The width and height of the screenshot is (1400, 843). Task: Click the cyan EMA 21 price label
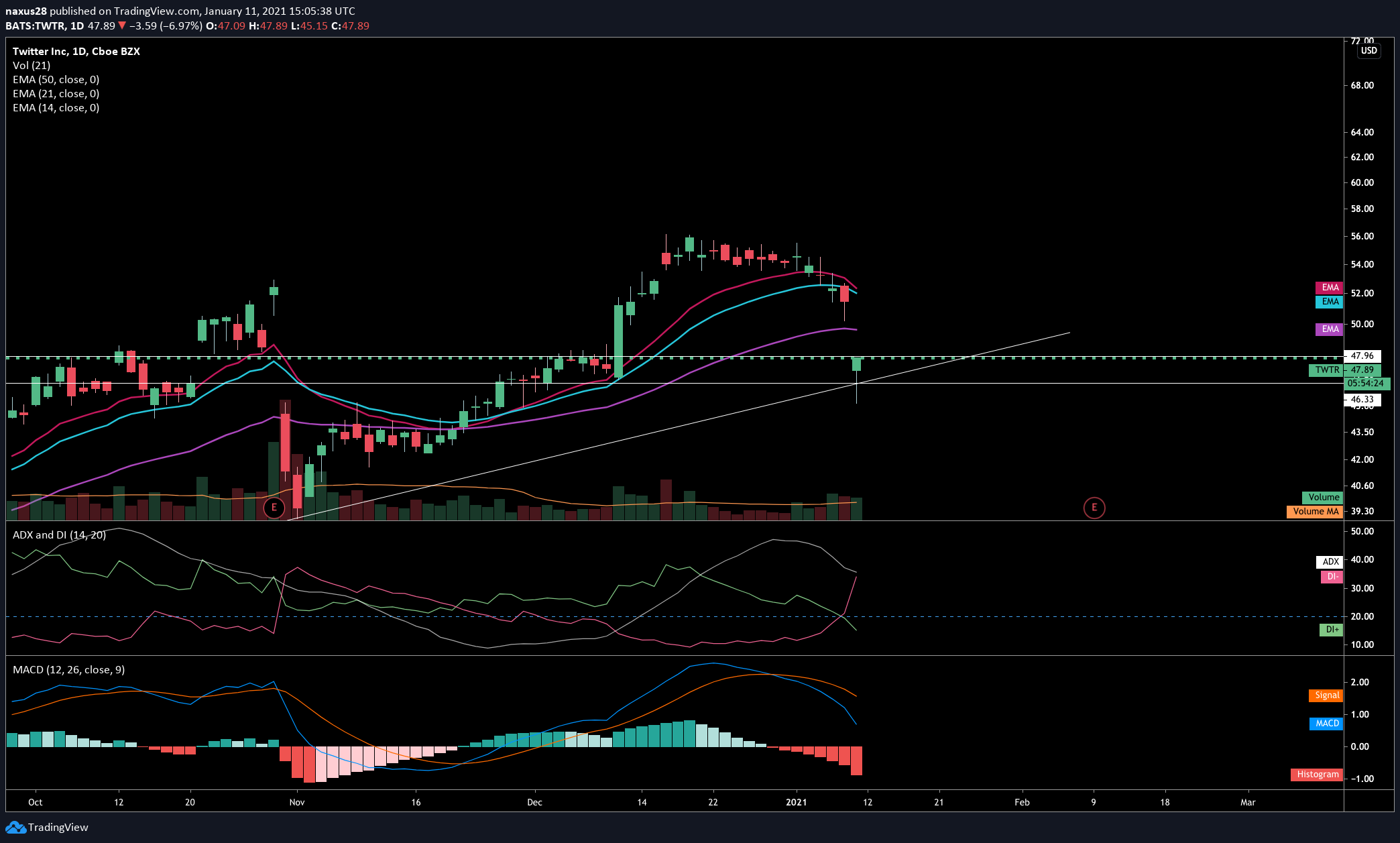click(x=1329, y=302)
